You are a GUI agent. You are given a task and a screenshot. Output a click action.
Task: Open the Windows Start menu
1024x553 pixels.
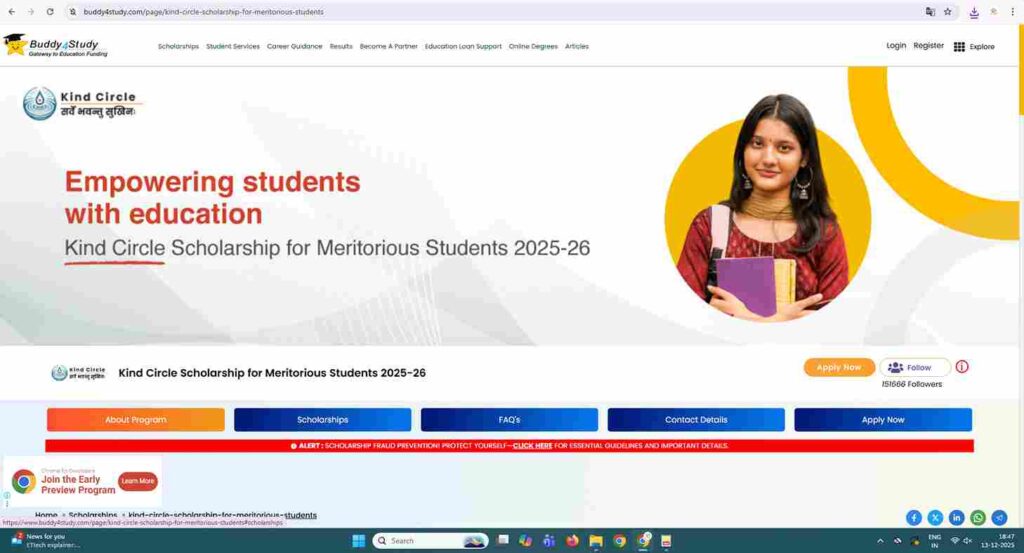359,541
